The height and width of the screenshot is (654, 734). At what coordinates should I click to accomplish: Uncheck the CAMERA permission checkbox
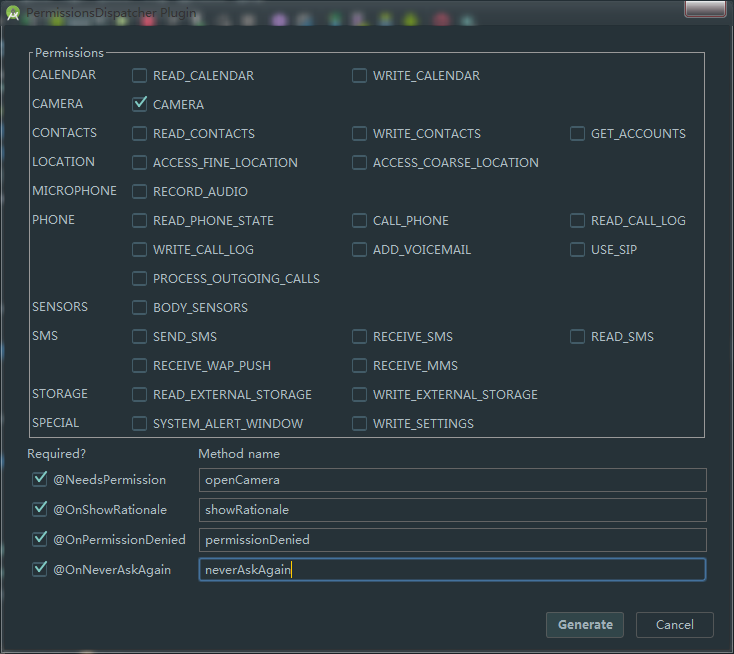coord(140,104)
